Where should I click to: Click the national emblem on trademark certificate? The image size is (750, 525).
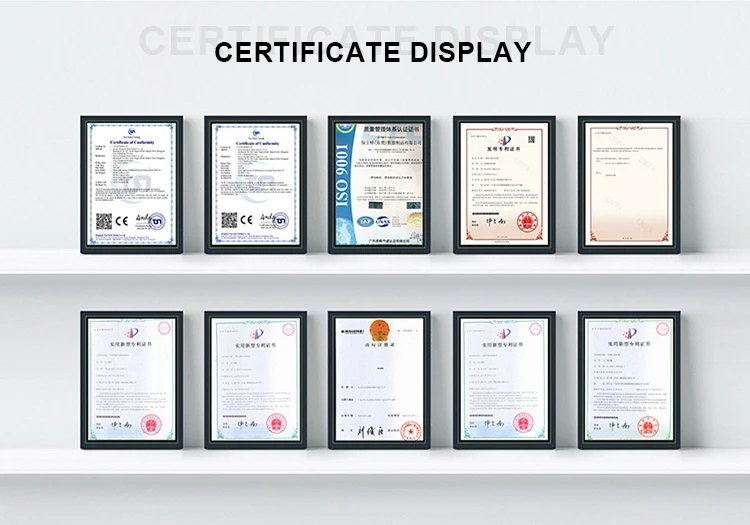379,328
